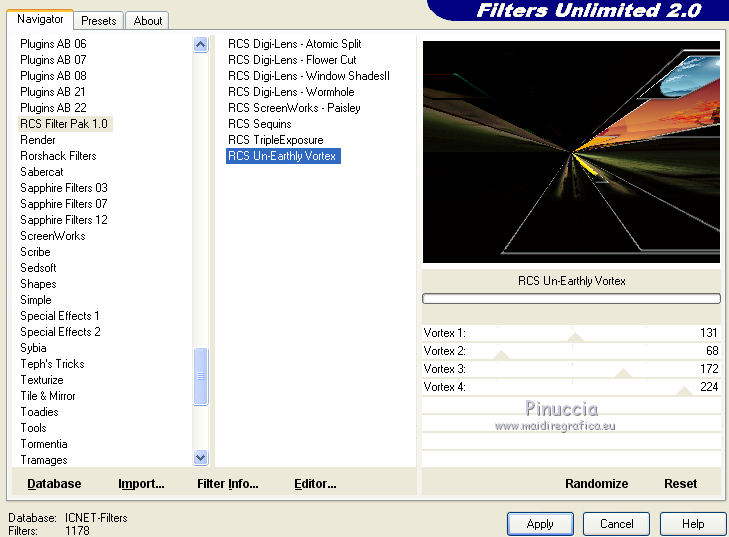
Task: Select RCS Filter Pak 1.0 category
Action: click(64, 124)
